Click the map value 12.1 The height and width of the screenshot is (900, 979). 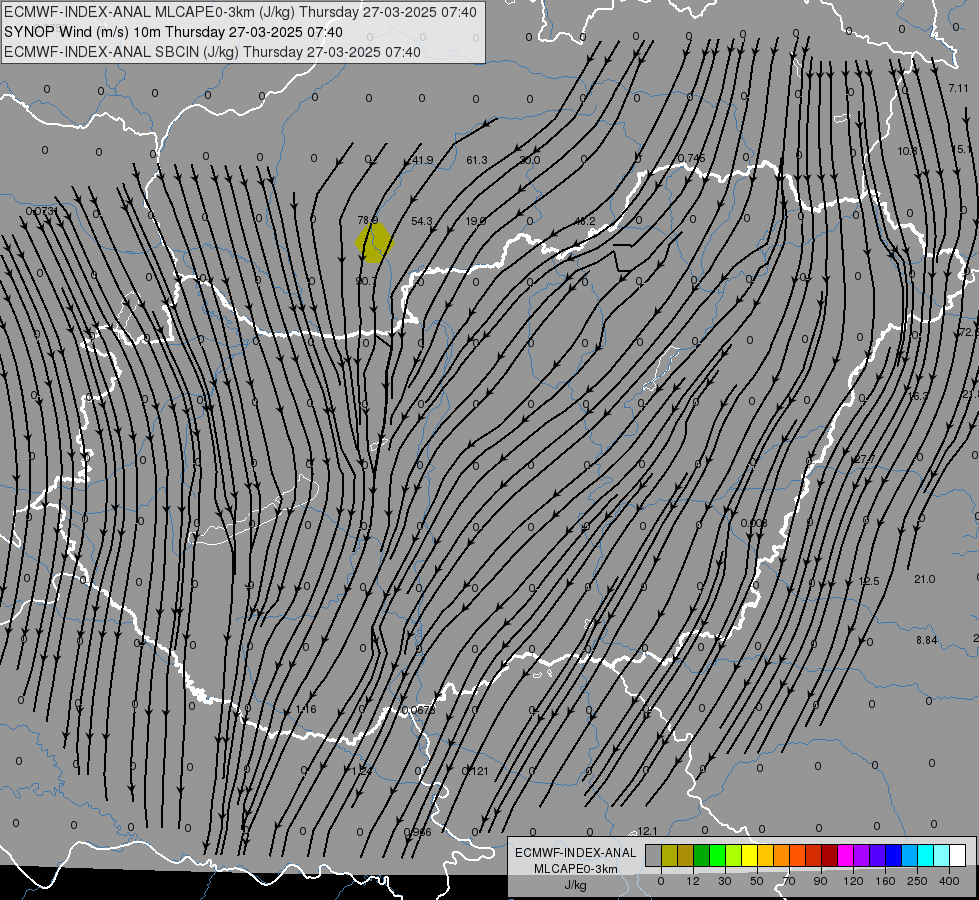click(647, 831)
